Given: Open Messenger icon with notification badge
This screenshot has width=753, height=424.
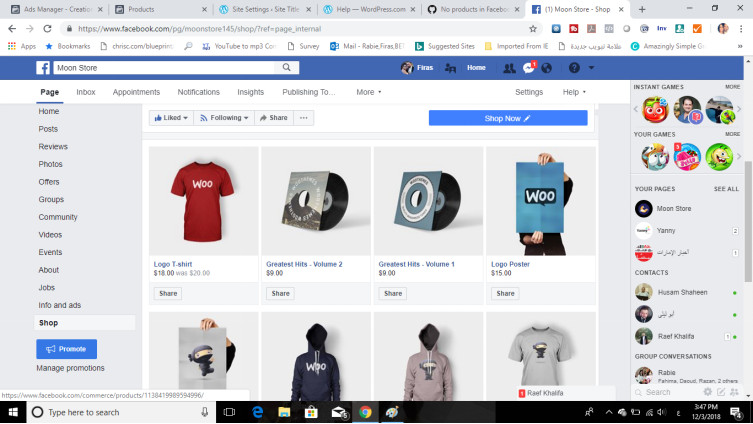Looking at the screenshot, I should (529, 68).
